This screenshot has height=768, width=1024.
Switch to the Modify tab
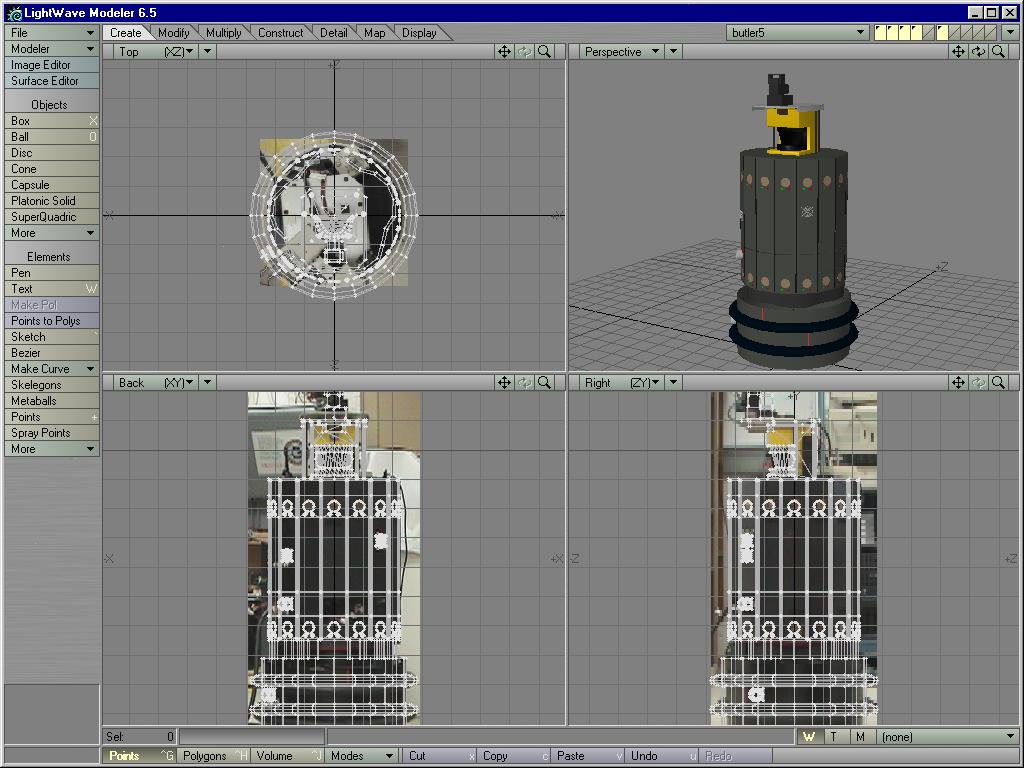[x=173, y=33]
